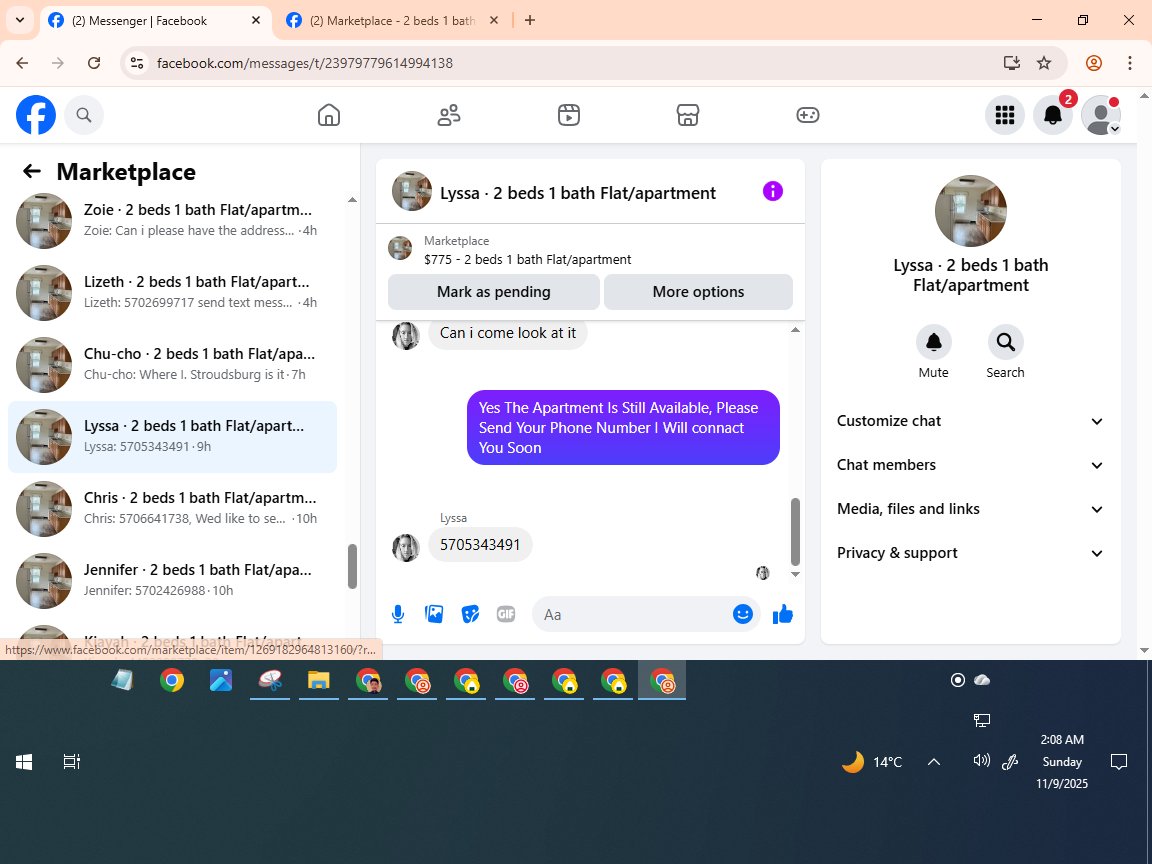Open a new Chrome tab
The height and width of the screenshot is (864, 1152).
(x=530, y=21)
